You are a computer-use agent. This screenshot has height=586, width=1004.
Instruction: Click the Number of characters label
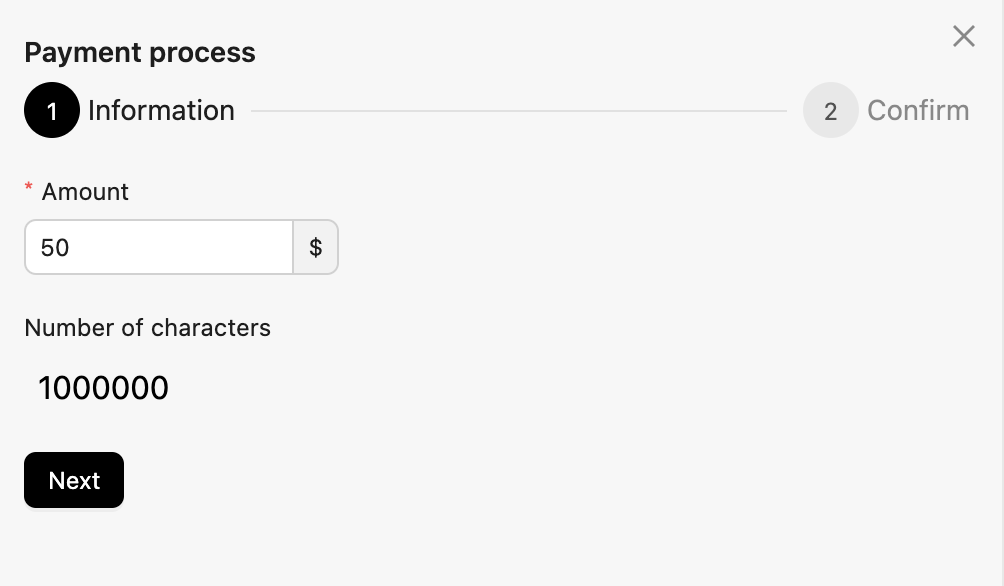(x=147, y=327)
